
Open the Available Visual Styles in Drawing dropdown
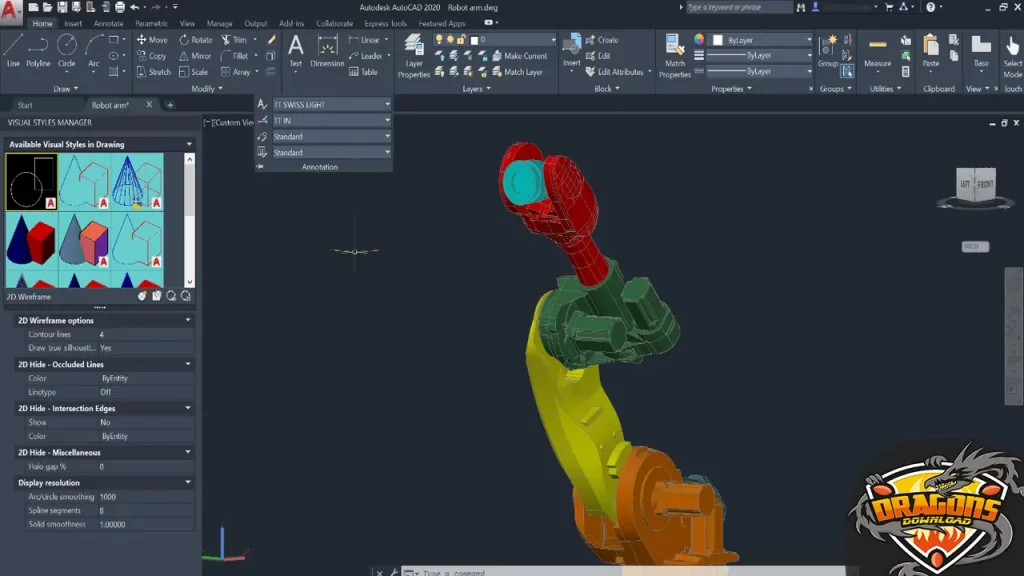188,143
